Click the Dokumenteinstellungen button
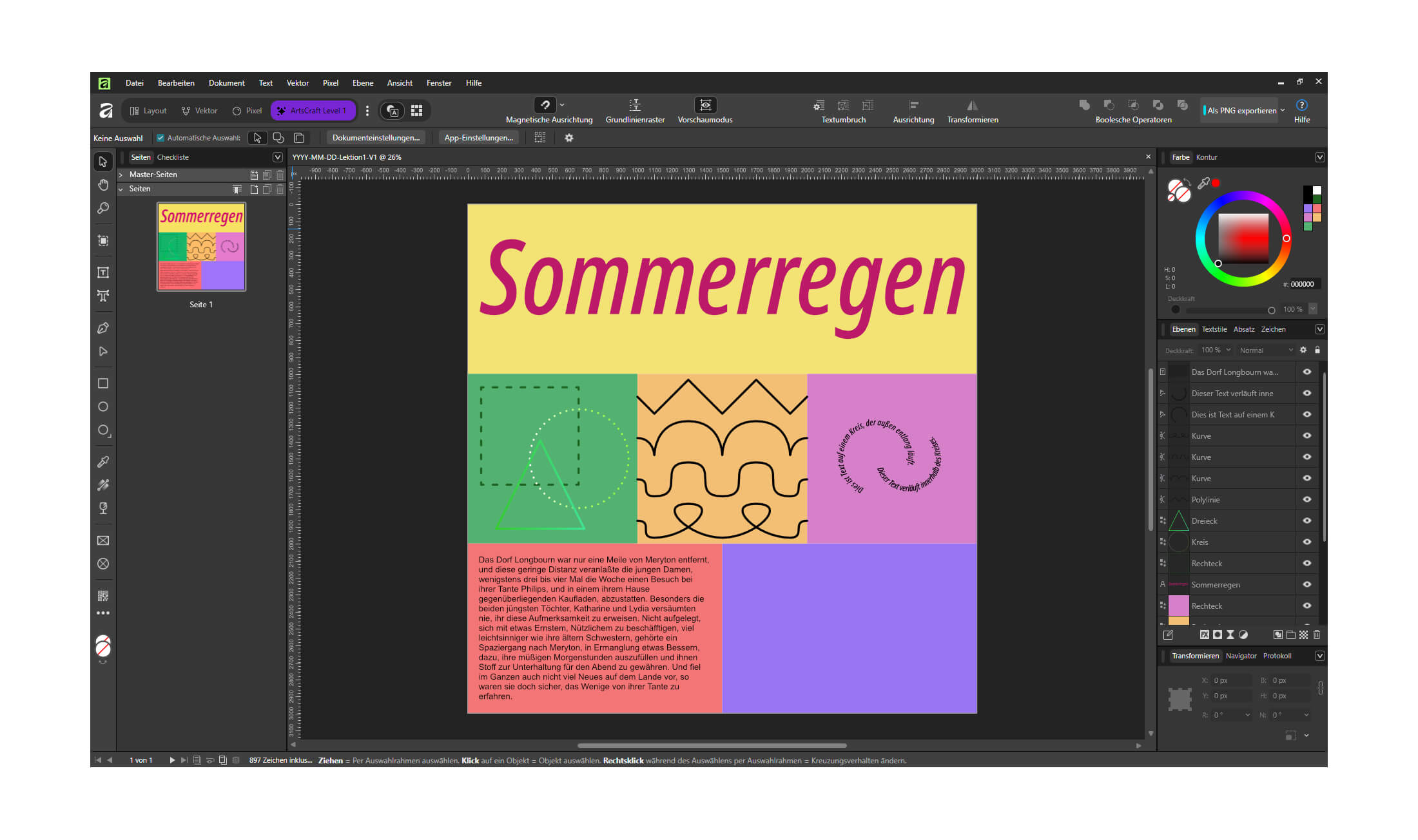The image size is (1418, 840). [376, 138]
